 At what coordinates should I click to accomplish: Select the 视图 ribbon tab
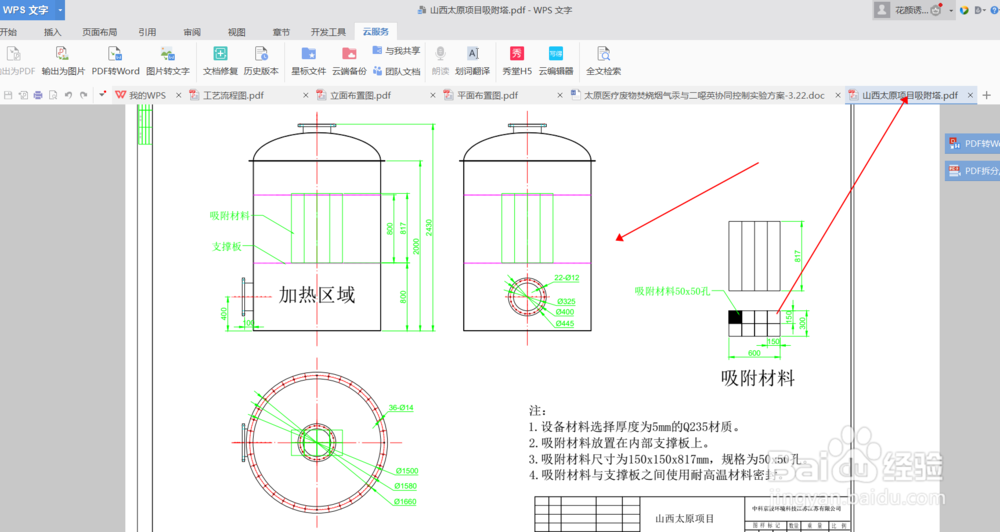(237, 31)
